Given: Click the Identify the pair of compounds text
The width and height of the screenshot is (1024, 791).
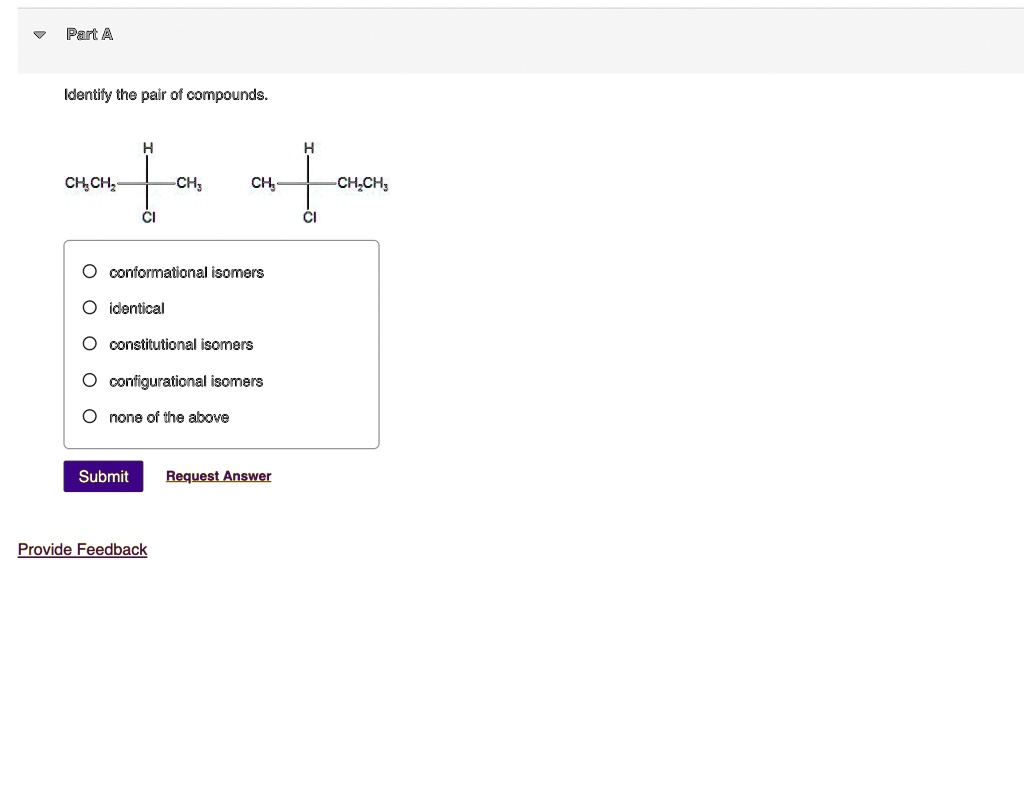Looking at the screenshot, I should click(x=165, y=94).
